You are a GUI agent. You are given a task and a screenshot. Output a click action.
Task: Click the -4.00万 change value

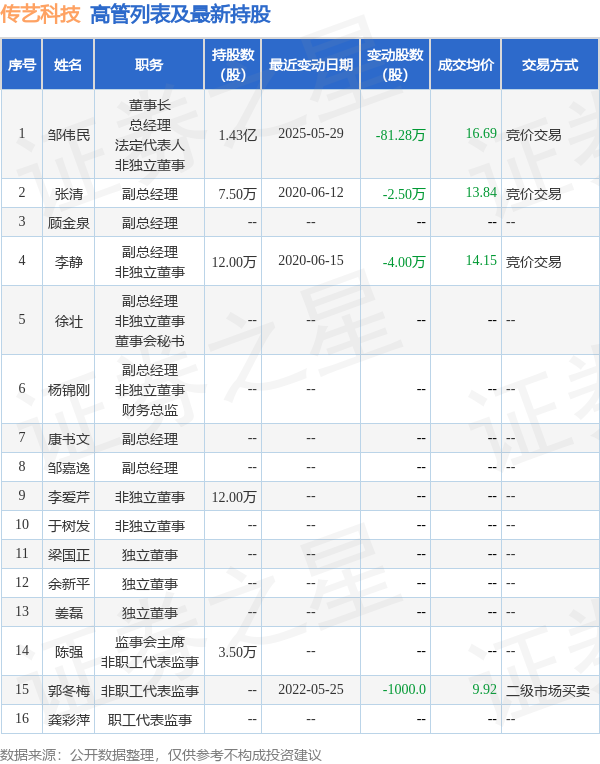point(404,262)
